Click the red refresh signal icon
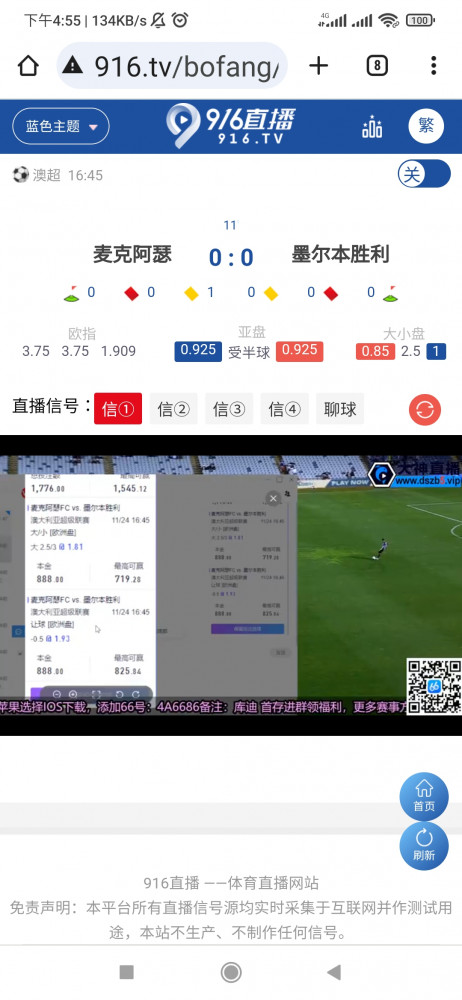Screen dimensions: 462x1000 click(424, 409)
